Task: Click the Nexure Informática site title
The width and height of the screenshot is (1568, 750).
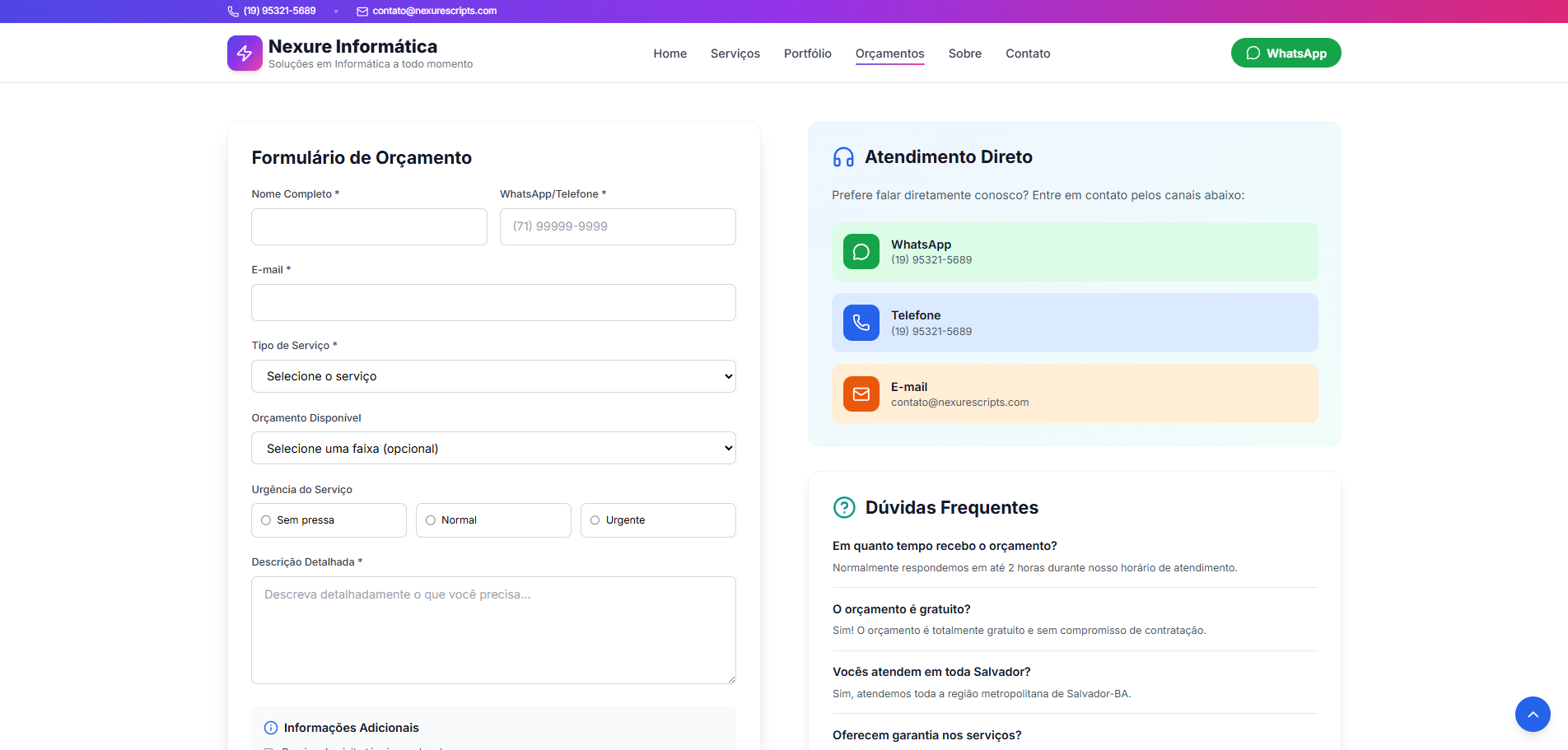Action: pos(352,46)
